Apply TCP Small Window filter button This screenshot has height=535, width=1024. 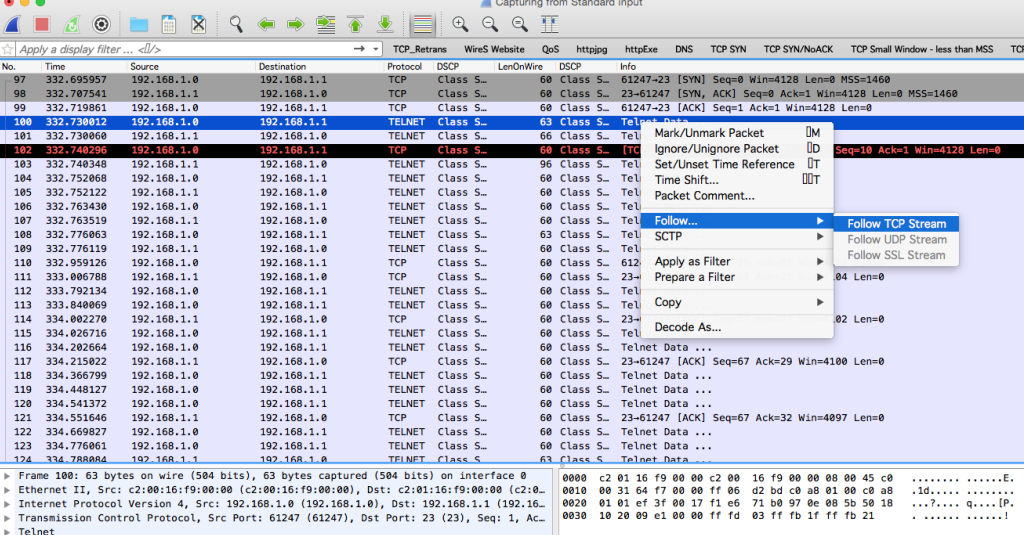(x=921, y=49)
